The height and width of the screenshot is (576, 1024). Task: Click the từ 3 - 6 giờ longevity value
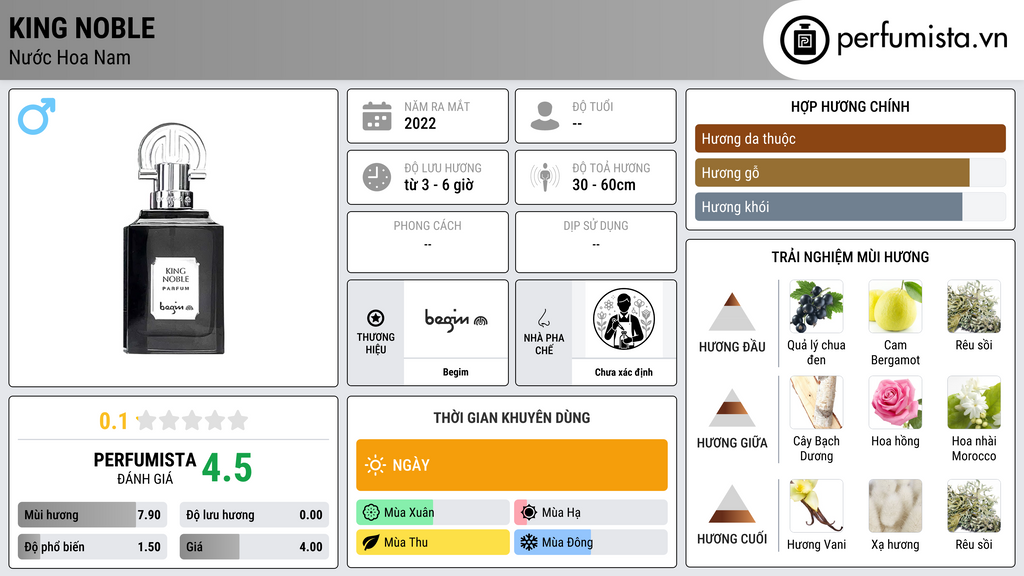pyautogui.click(x=439, y=185)
